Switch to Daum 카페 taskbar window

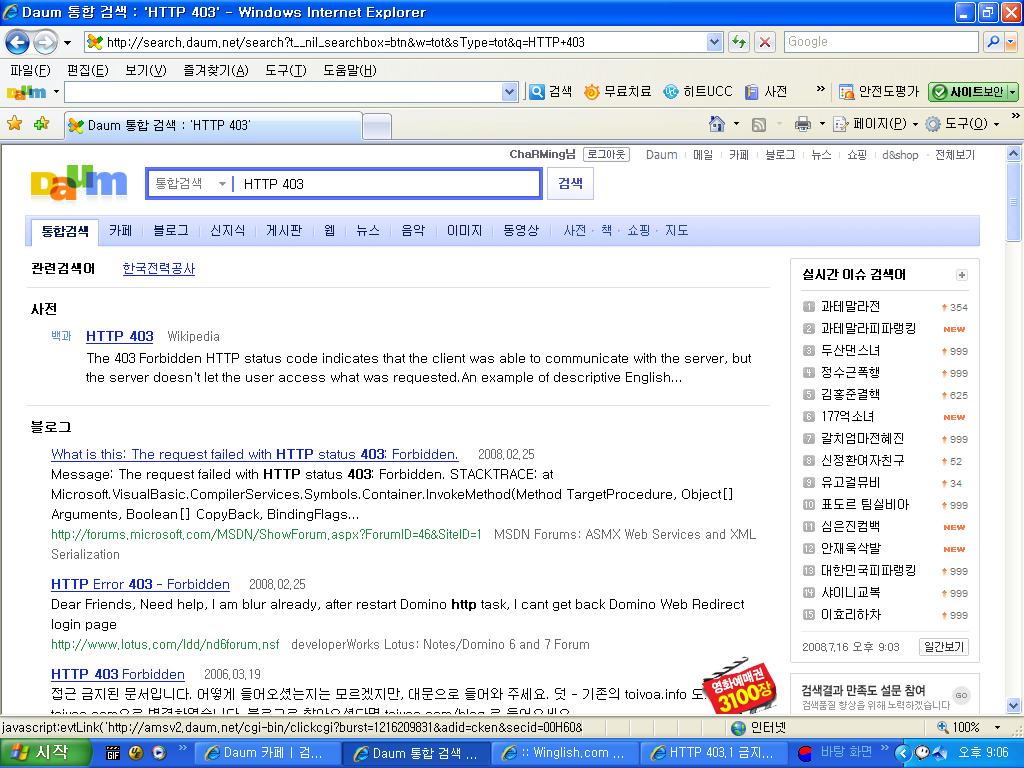point(267,753)
